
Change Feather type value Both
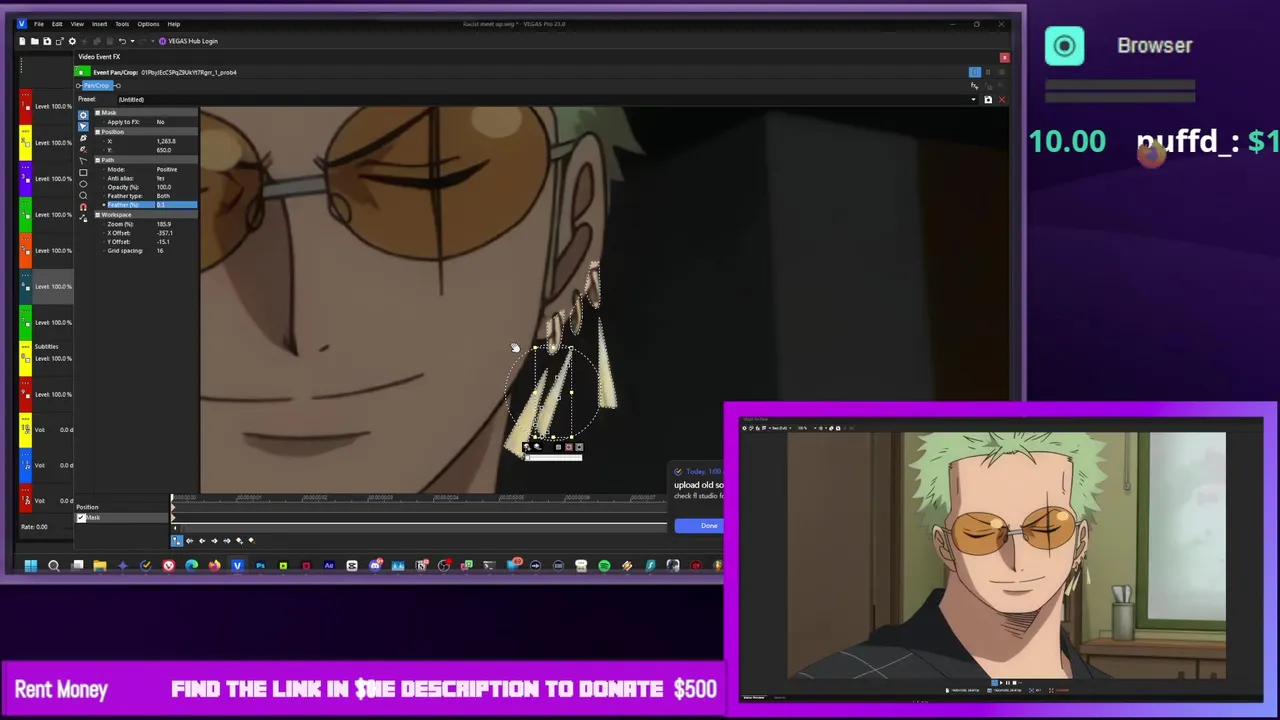(x=163, y=196)
